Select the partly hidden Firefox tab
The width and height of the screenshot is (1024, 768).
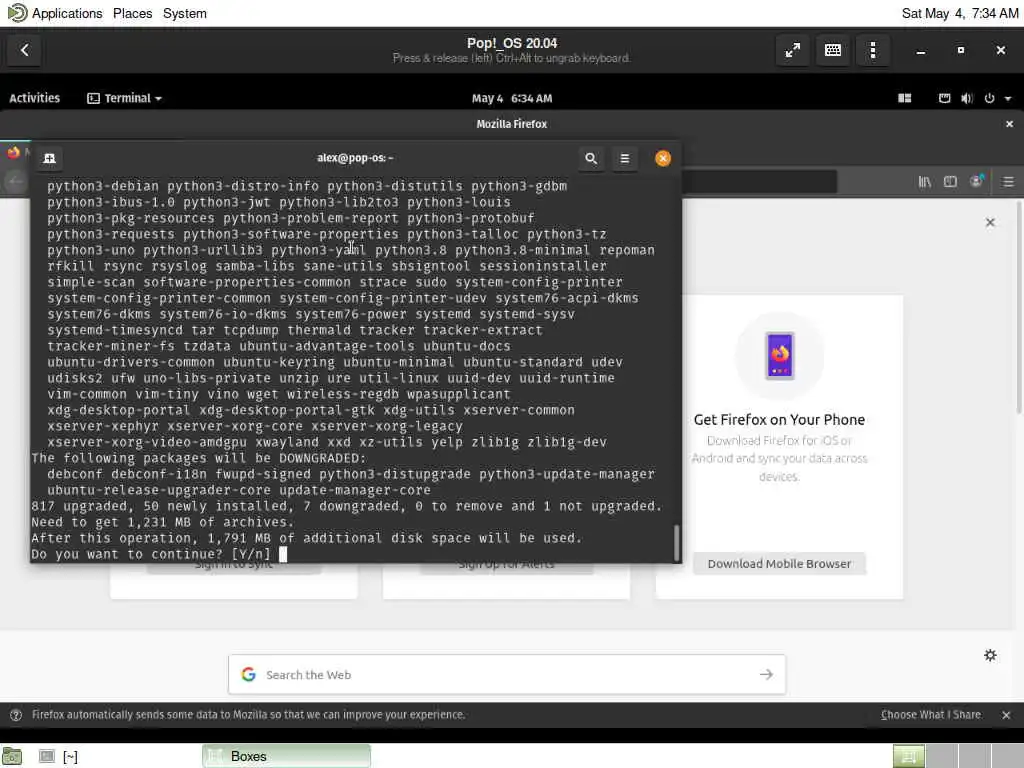pos(15,153)
